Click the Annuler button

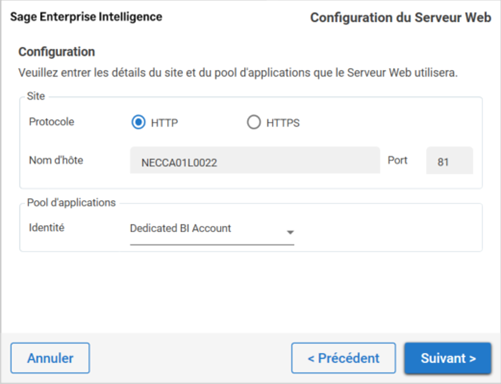50,358
